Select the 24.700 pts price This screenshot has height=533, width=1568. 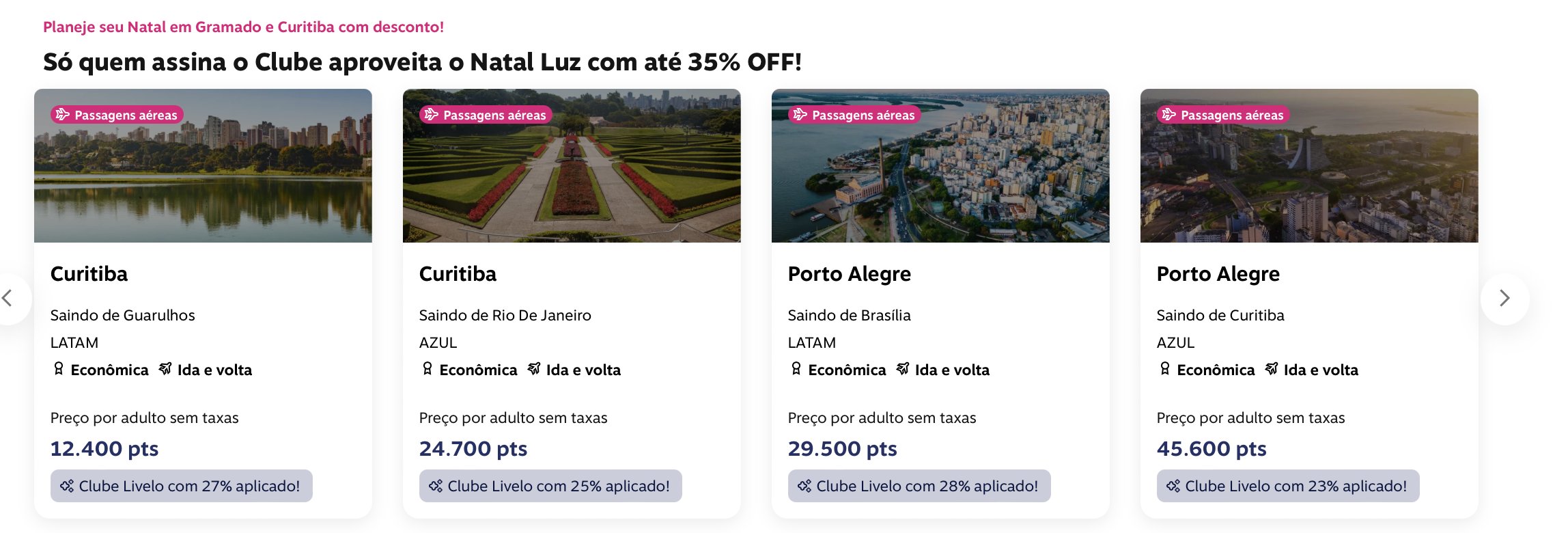(473, 449)
